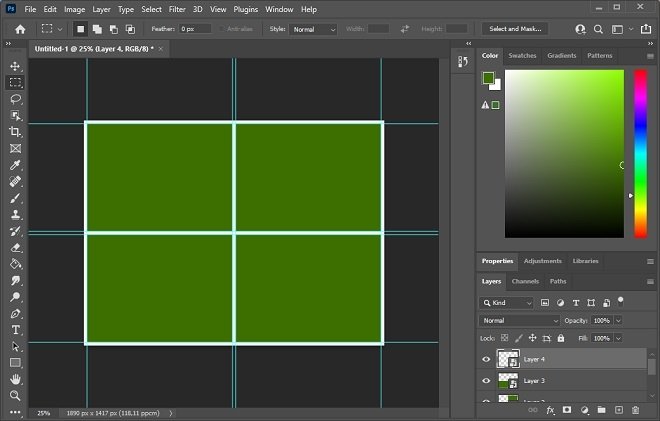Select the Hand tool
This screenshot has height=421, width=660.
[15, 379]
